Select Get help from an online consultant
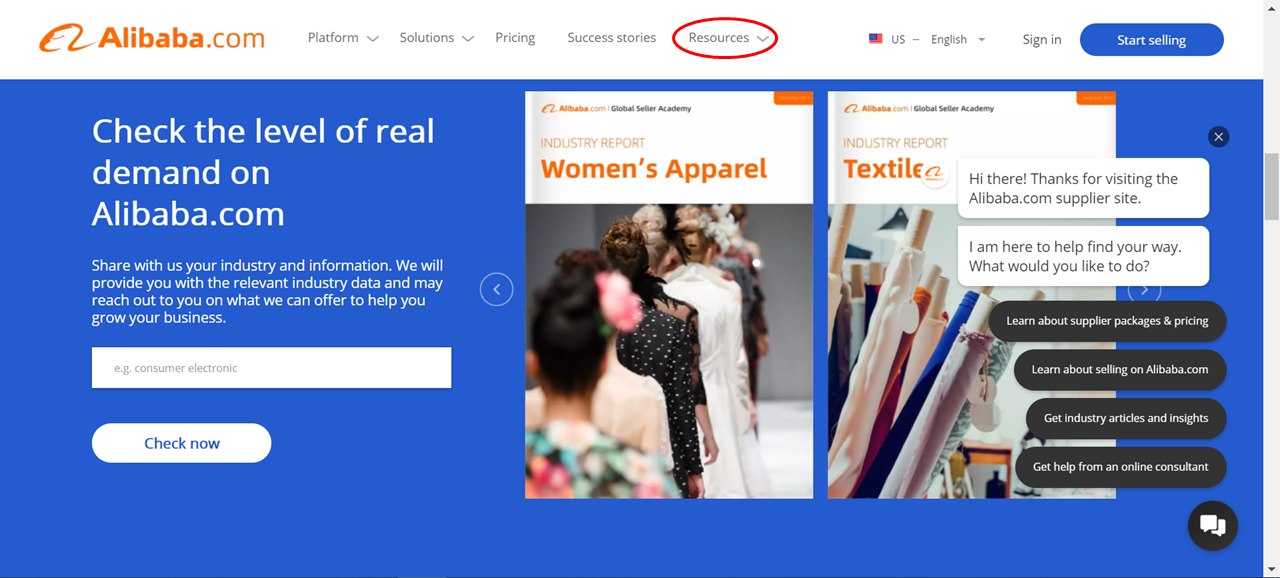 [1120, 466]
